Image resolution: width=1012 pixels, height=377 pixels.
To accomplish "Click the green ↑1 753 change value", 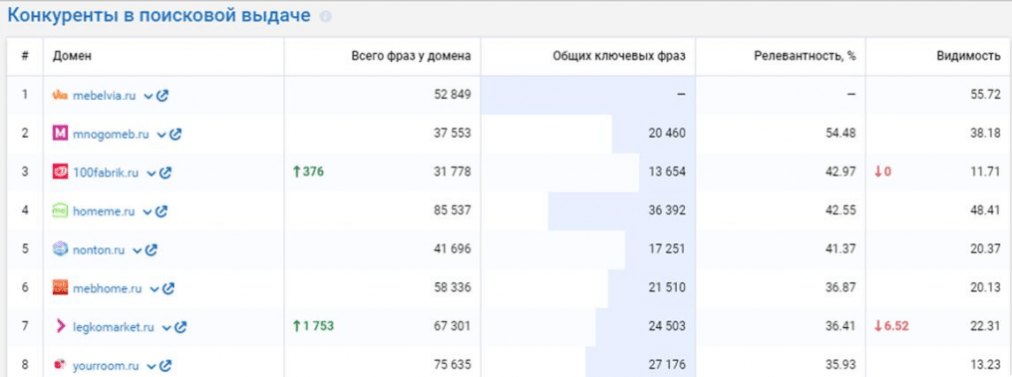I will coord(313,327).
